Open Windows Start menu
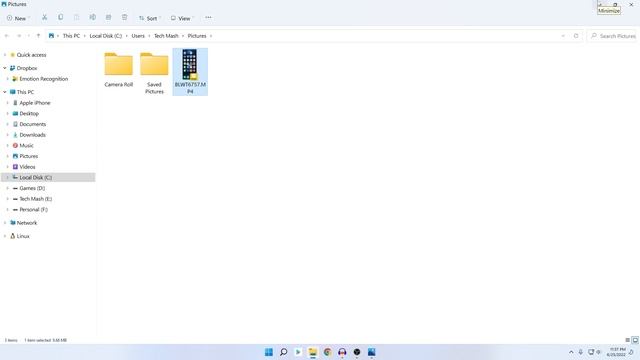Screen dimensions: 640x360 coord(269,352)
